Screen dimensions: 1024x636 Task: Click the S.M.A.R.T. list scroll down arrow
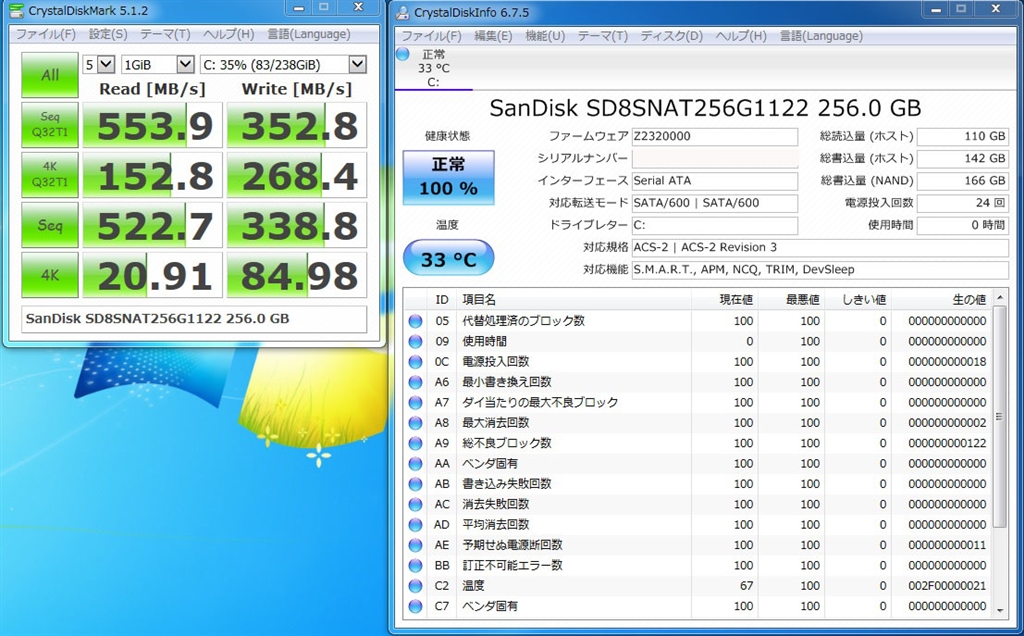999,611
